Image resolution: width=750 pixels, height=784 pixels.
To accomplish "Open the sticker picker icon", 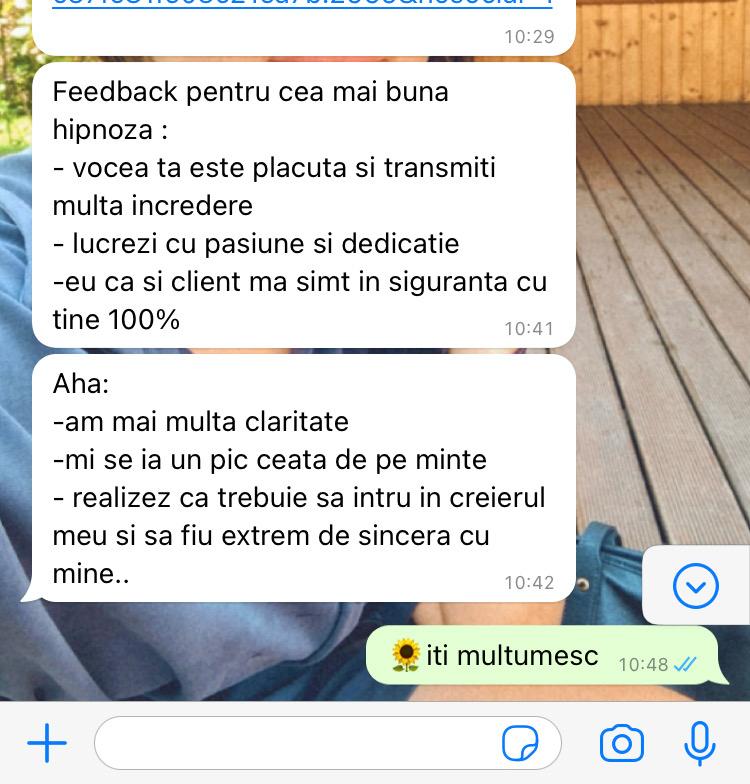I will point(520,744).
